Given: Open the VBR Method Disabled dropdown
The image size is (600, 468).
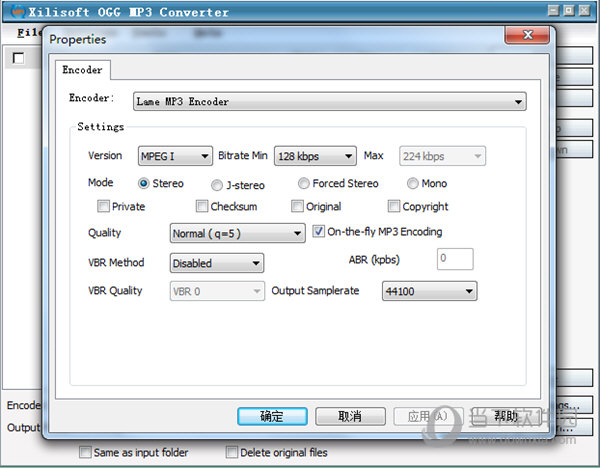Looking at the screenshot, I should point(217,263).
